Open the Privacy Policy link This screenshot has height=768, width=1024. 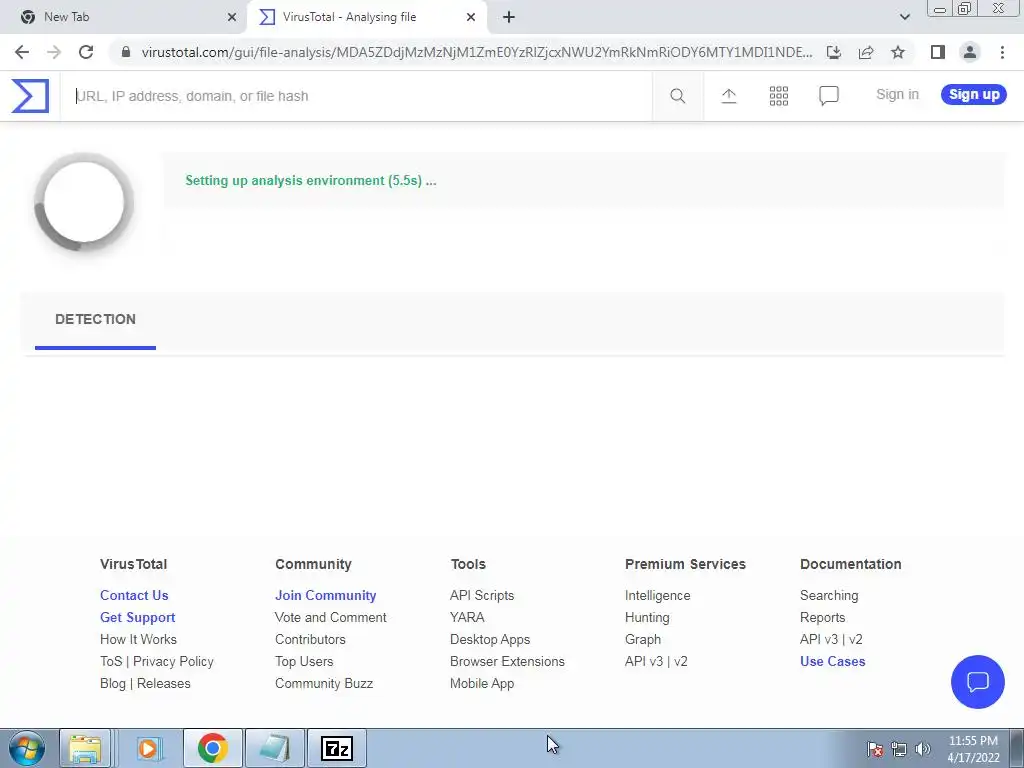tap(173, 662)
